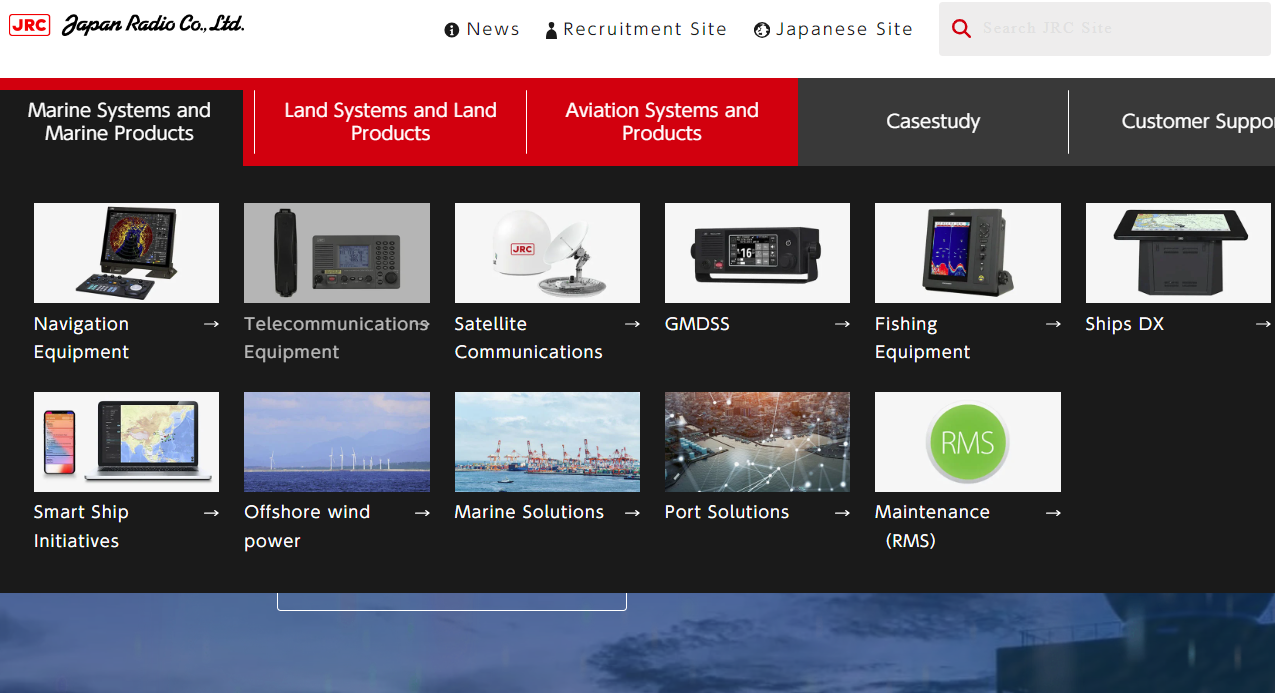Open Satellite Communications antenna thumbnail
Viewport: 1275px width, 693px height.
[x=547, y=253]
